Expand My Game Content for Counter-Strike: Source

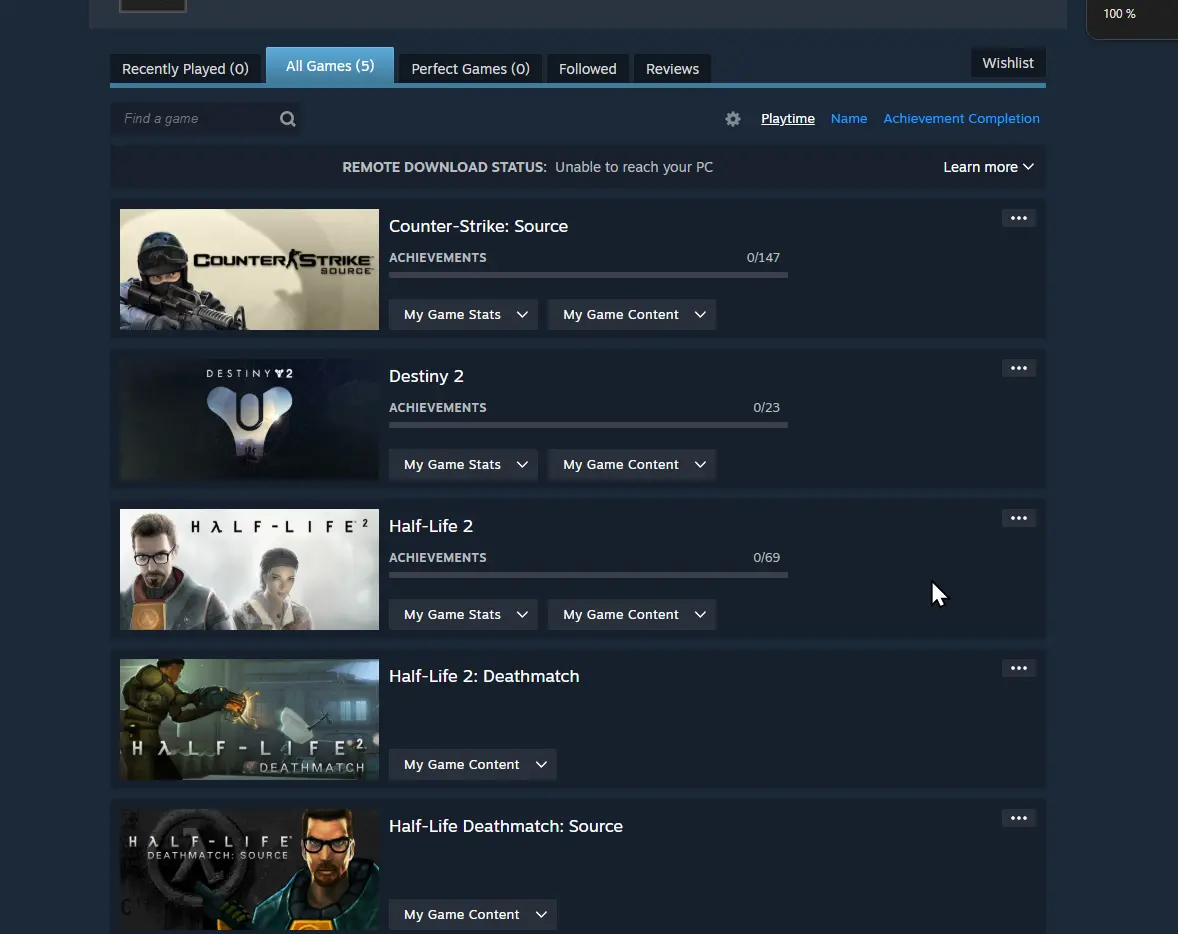tap(632, 314)
